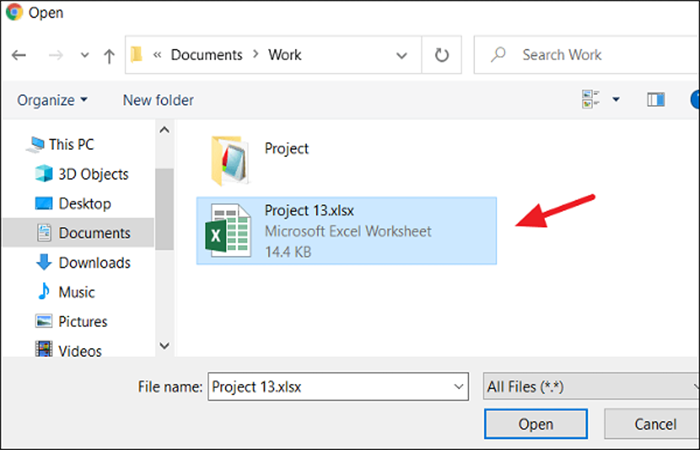700x450 pixels.
Task: Click the folder icon in address bar
Action: (136, 55)
